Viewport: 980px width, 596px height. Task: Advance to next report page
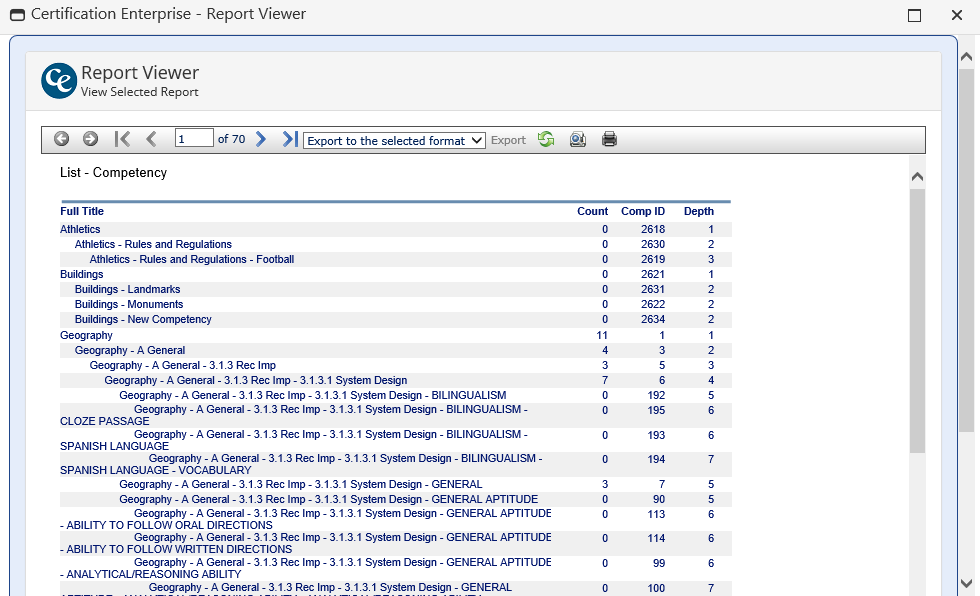(261, 140)
